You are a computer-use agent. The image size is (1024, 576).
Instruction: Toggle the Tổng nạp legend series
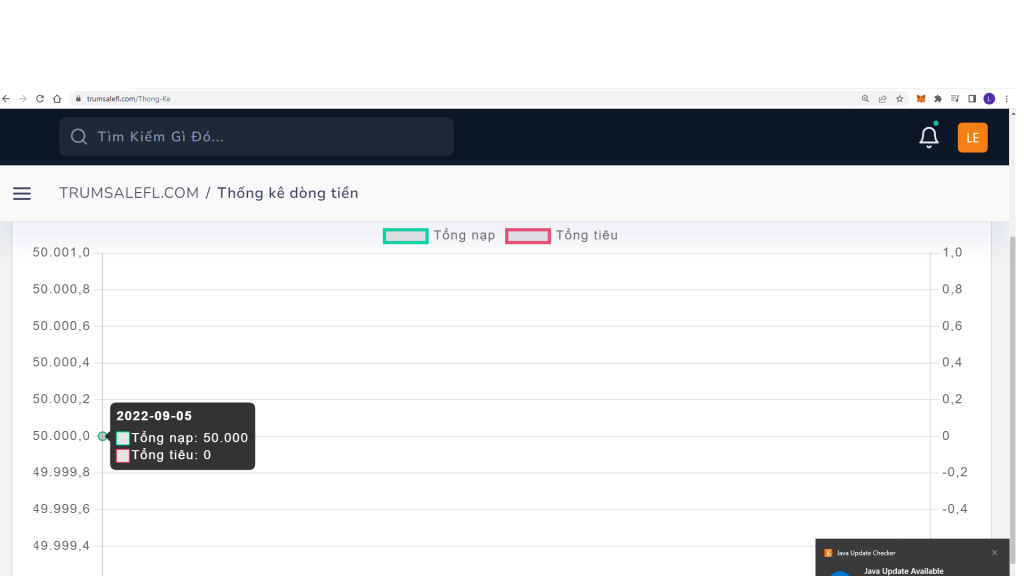[x=439, y=236]
